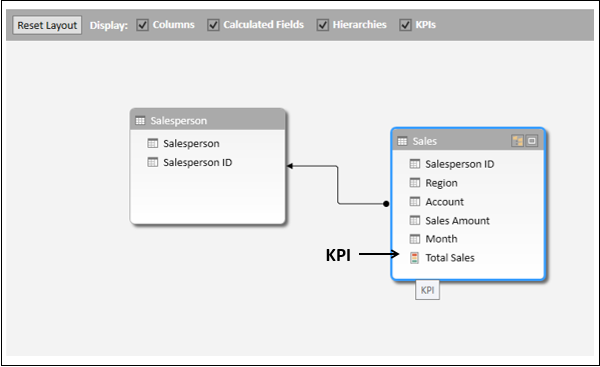
Task: Select the Account column icon
Action: click(415, 202)
